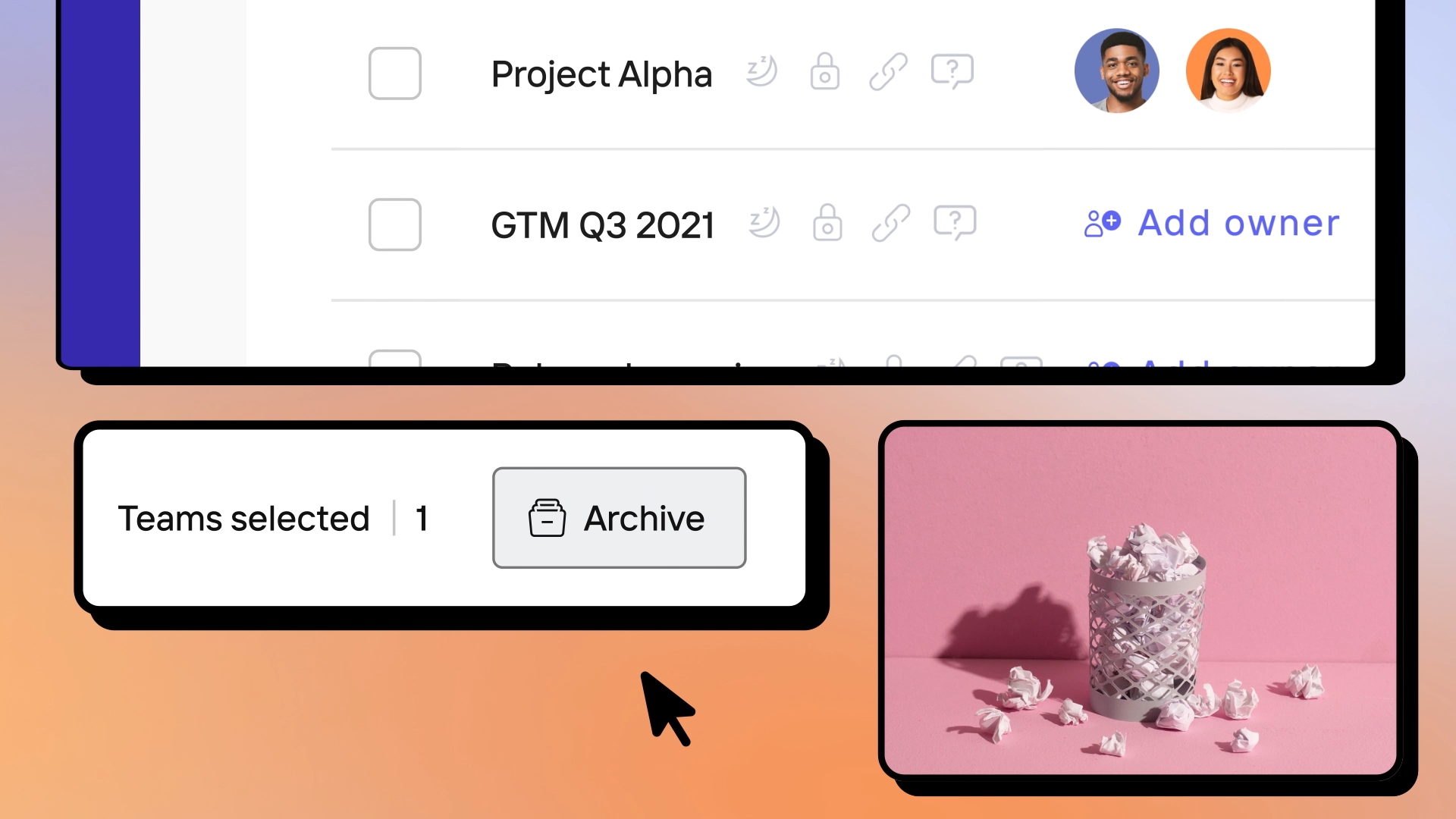Open the female owner's avatar on Project Alpha
This screenshot has height=819, width=1456.
pos(1228,71)
